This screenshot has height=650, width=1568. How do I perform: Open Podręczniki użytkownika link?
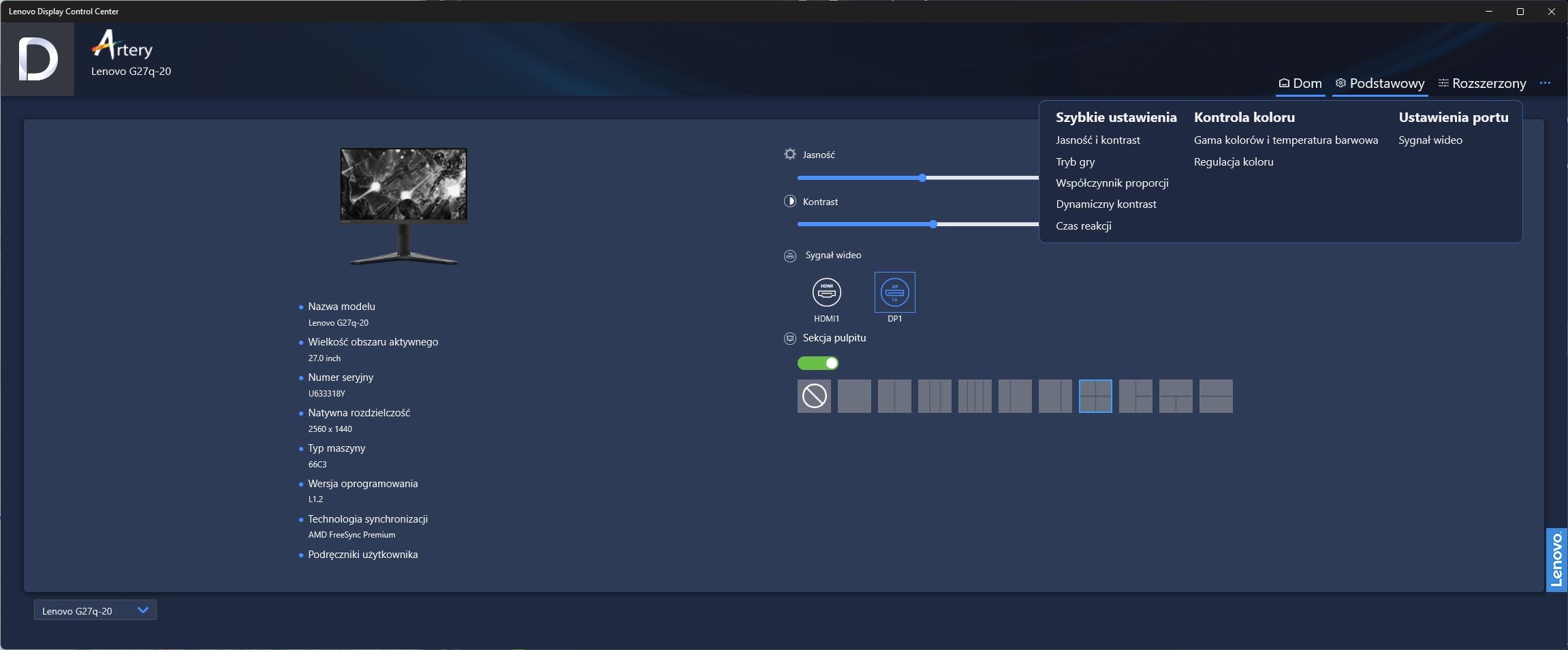click(x=362, y=554)
